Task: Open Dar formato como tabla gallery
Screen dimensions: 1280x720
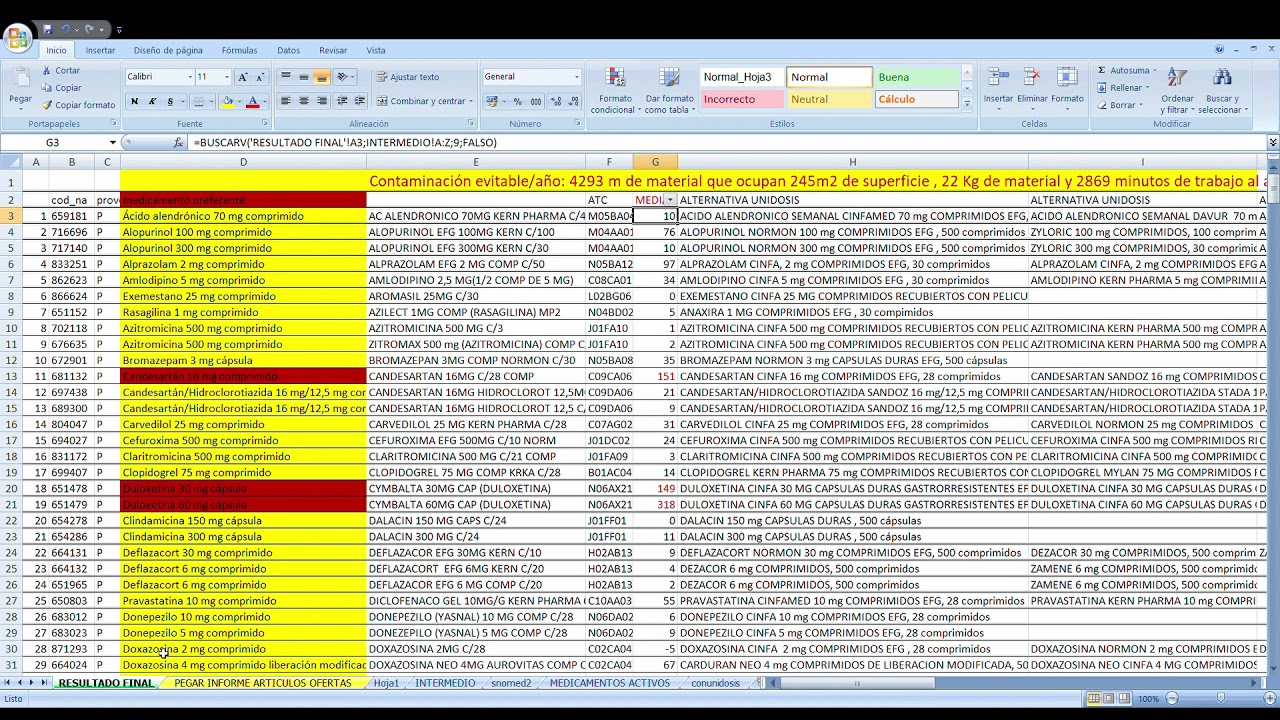Action: (x=669, y=90)
